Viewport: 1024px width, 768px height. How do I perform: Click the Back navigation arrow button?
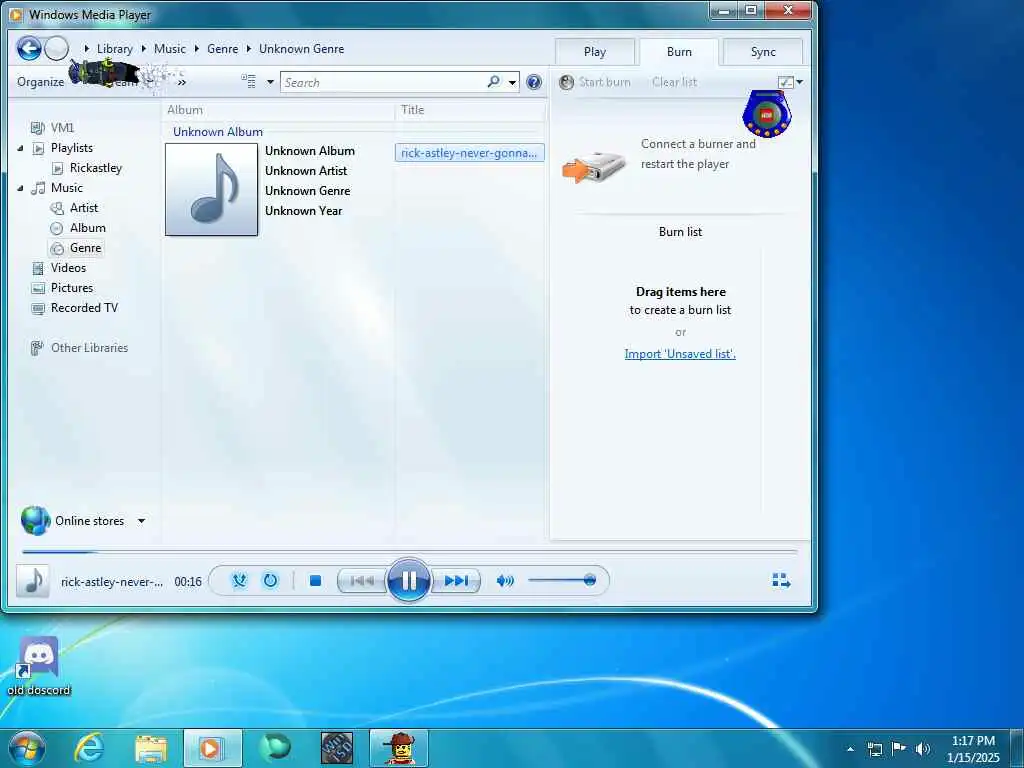pos(29,48)
